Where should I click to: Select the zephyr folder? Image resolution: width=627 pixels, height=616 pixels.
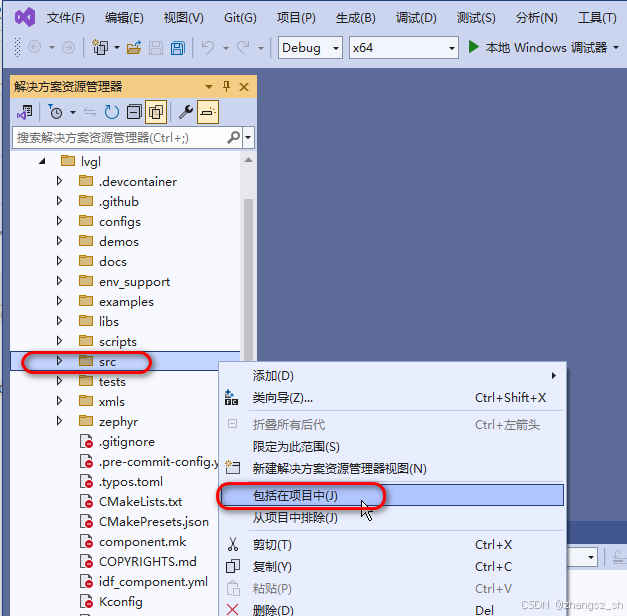[118, 422]
